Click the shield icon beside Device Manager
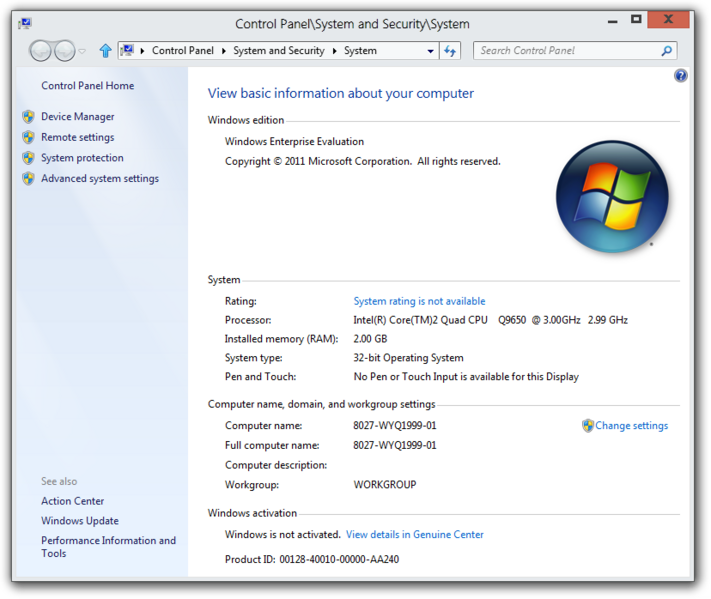The height and width of the screenshot is (599, 711). [x=28, y=117]
